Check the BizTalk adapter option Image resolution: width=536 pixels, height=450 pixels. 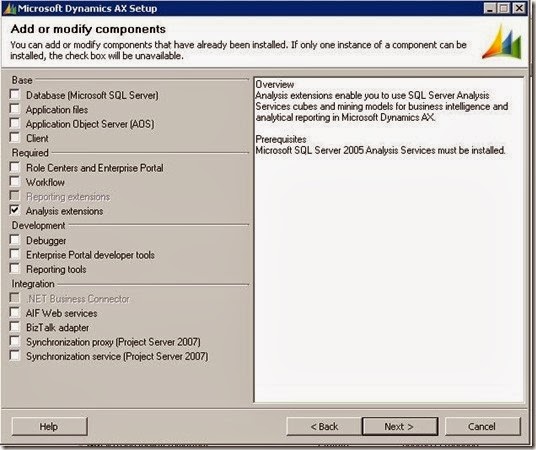click(x=15, y=327)
